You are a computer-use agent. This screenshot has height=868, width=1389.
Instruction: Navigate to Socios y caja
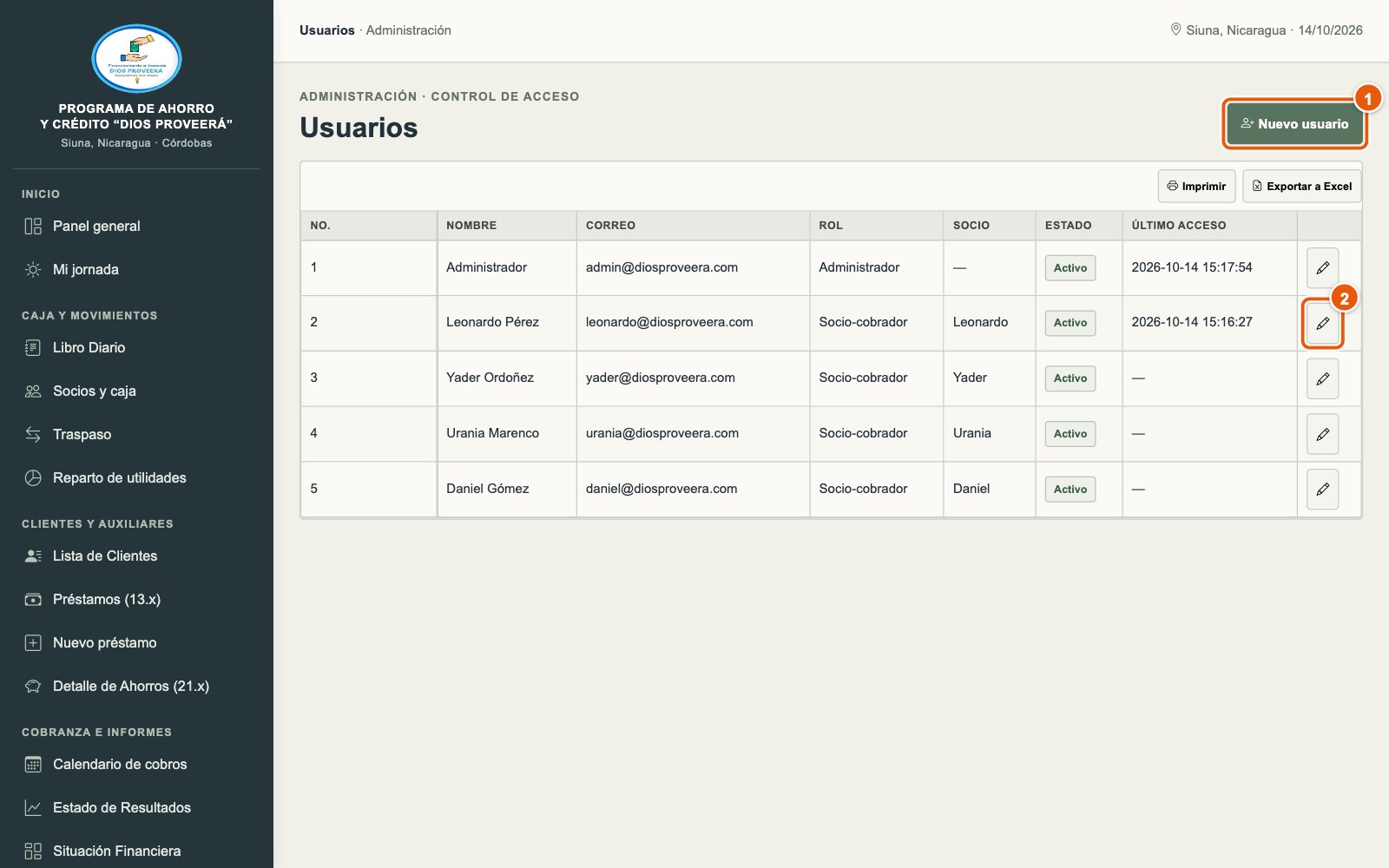136,391
